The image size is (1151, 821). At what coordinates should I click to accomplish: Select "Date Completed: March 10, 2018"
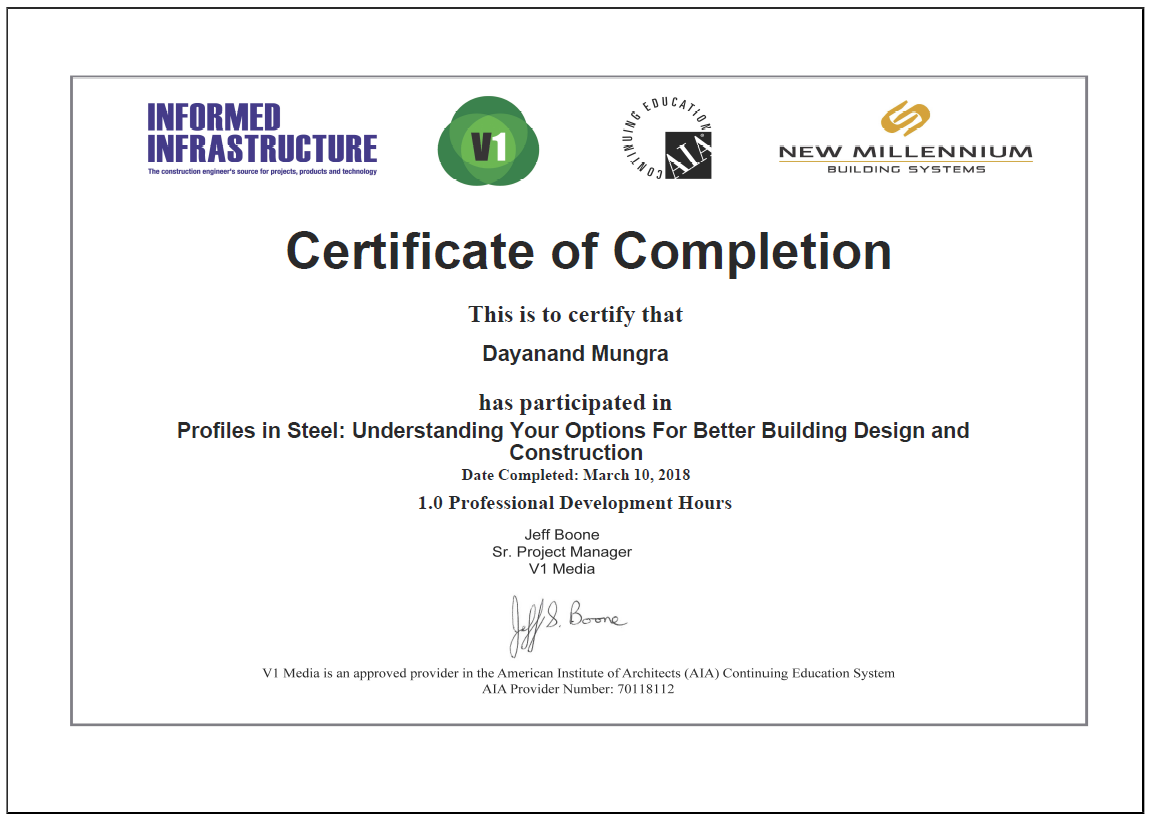tap(576, 475)
